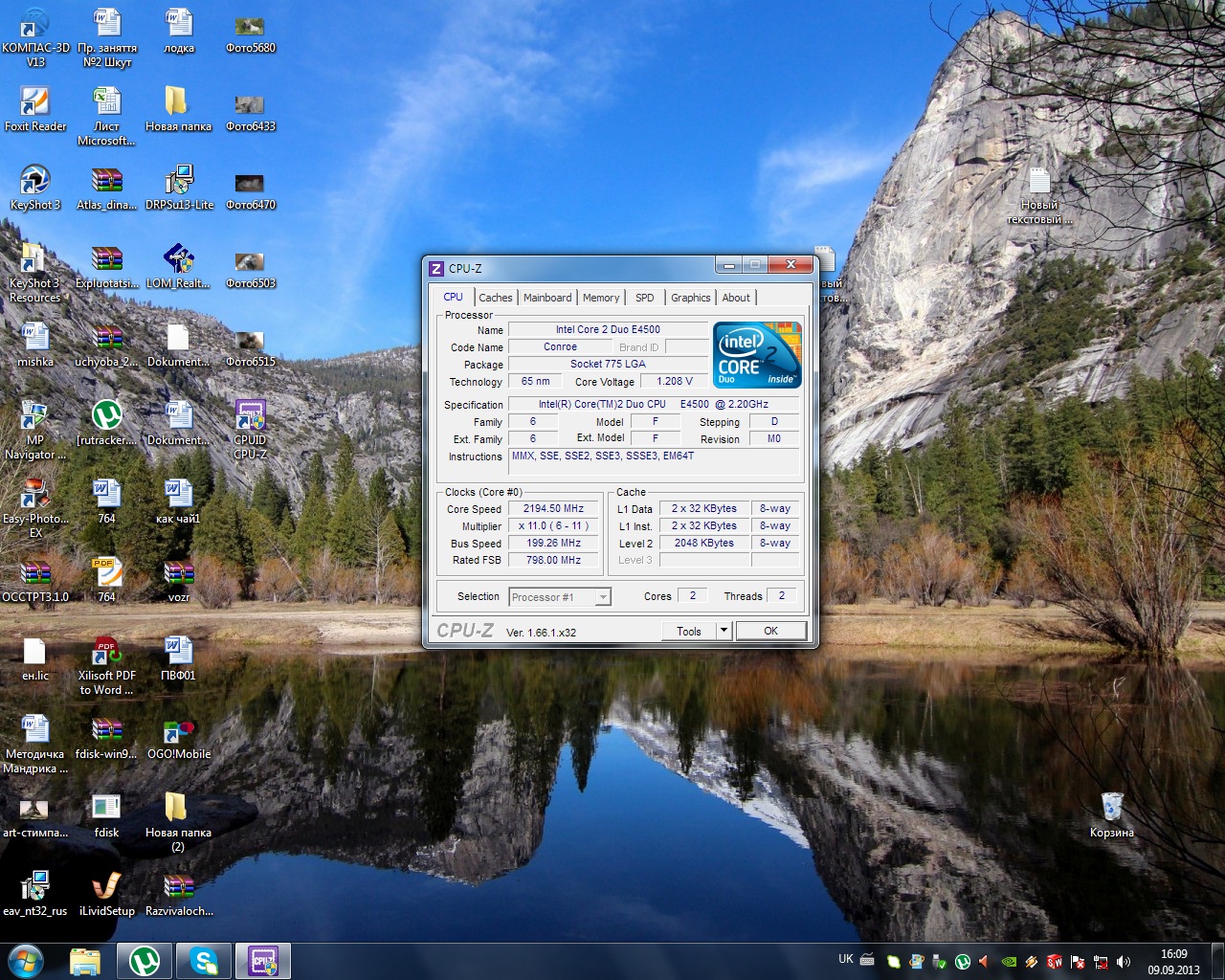This screenshot has height=980, width=1225.
Task: Switch to the Mainboard tab
Action: click(547, 298)
